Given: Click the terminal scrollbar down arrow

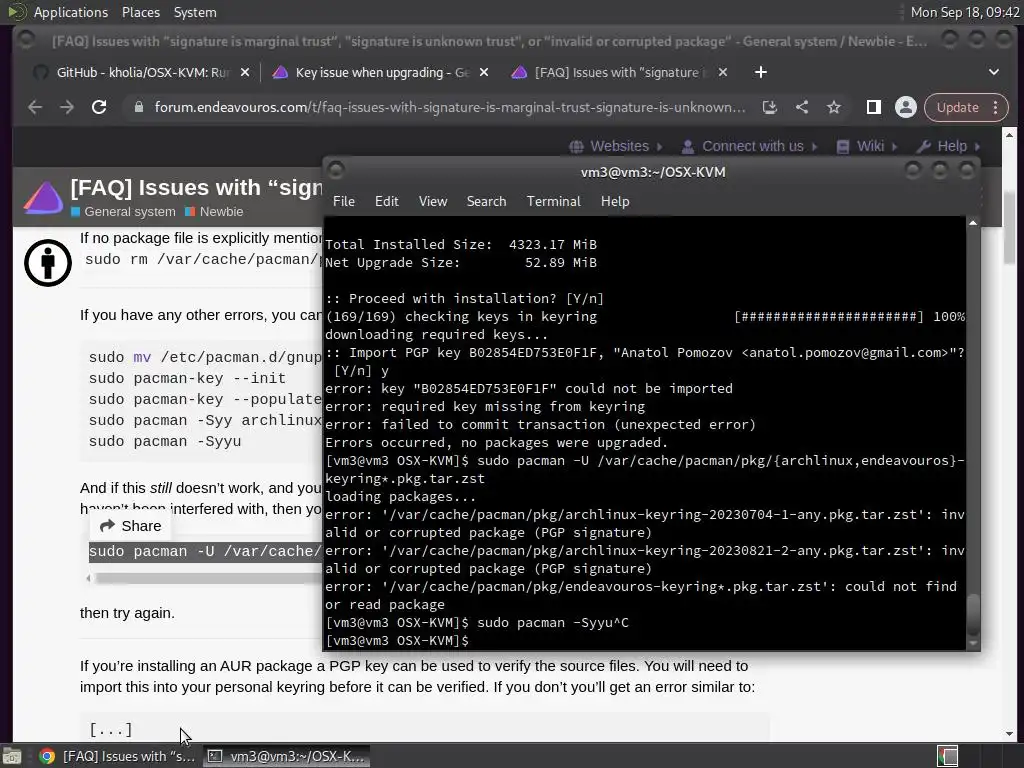Looking at the screenshot, I should coord(973,643).
